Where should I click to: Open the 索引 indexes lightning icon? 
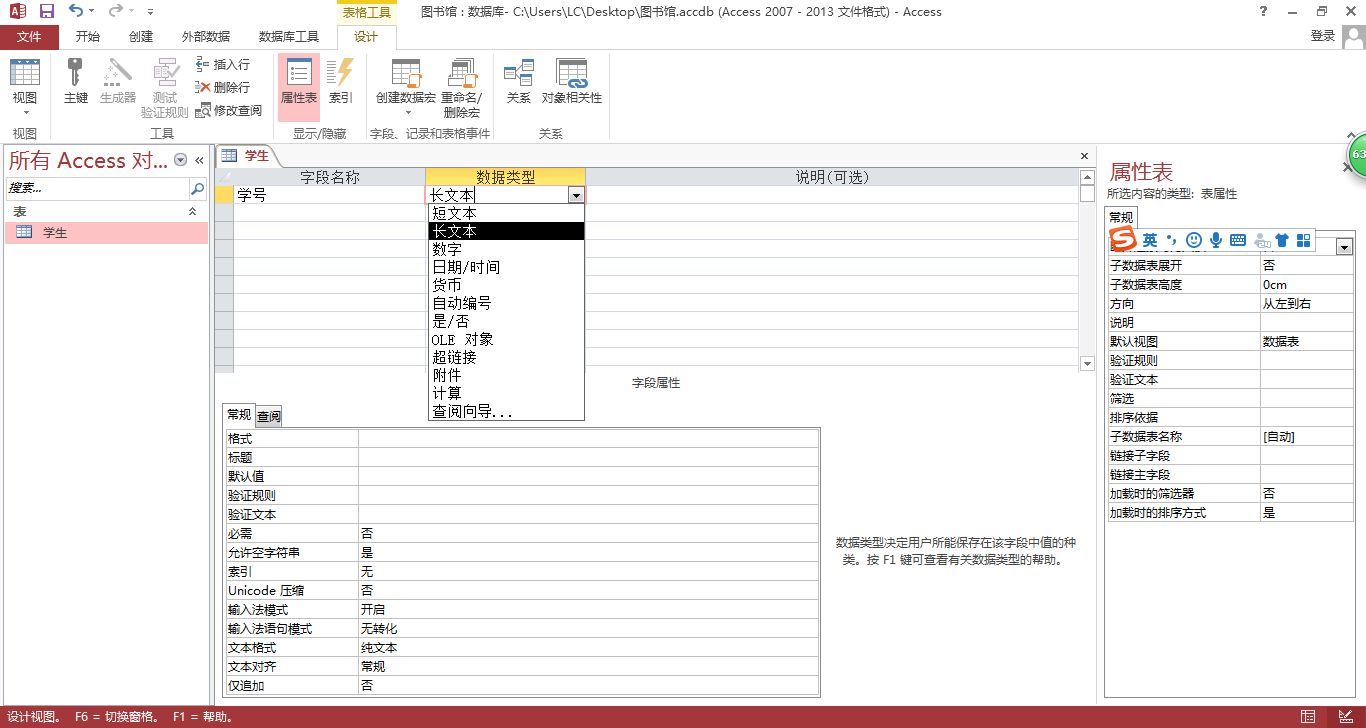tap(340, 73)
